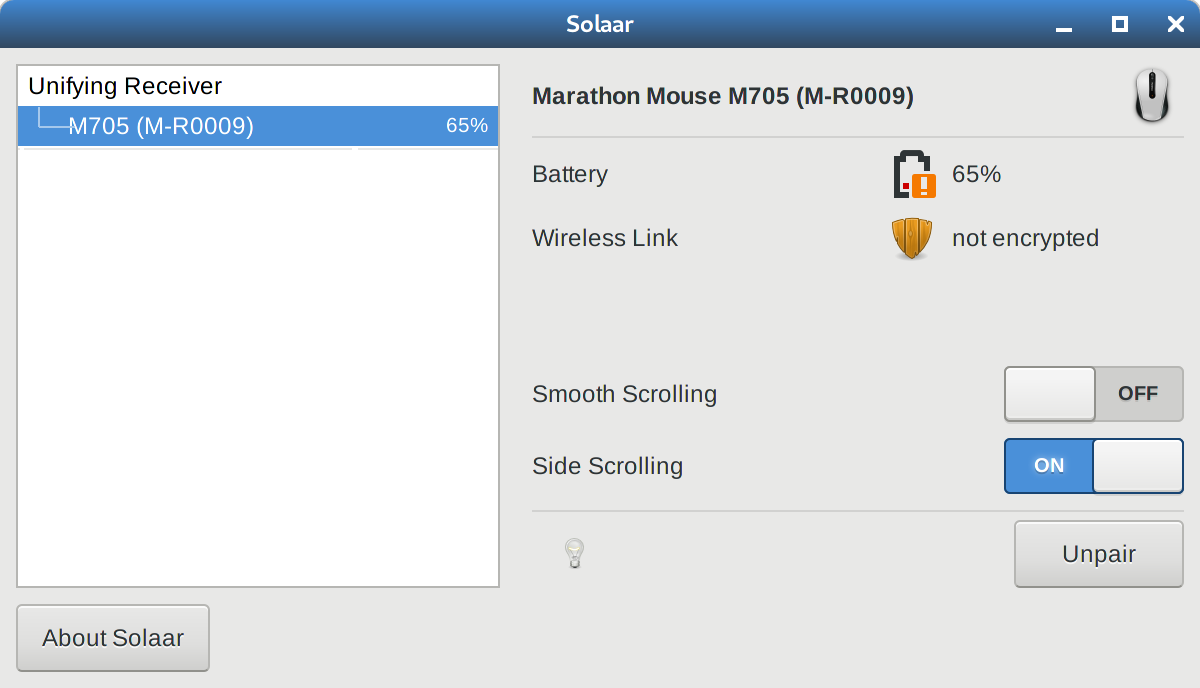The image size is (1200, 688).
Task: Click the Marathon Mouse M705 title heading
Action: [x=723, y=96]
